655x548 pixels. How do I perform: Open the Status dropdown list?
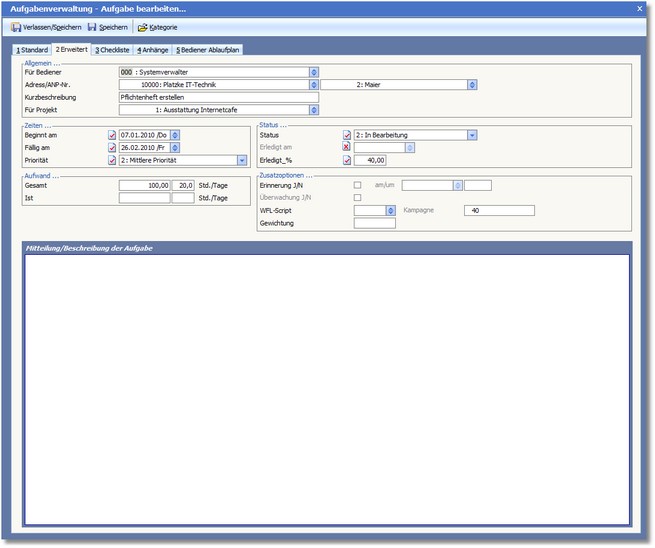pyautogui.click(x=472, y=135)
